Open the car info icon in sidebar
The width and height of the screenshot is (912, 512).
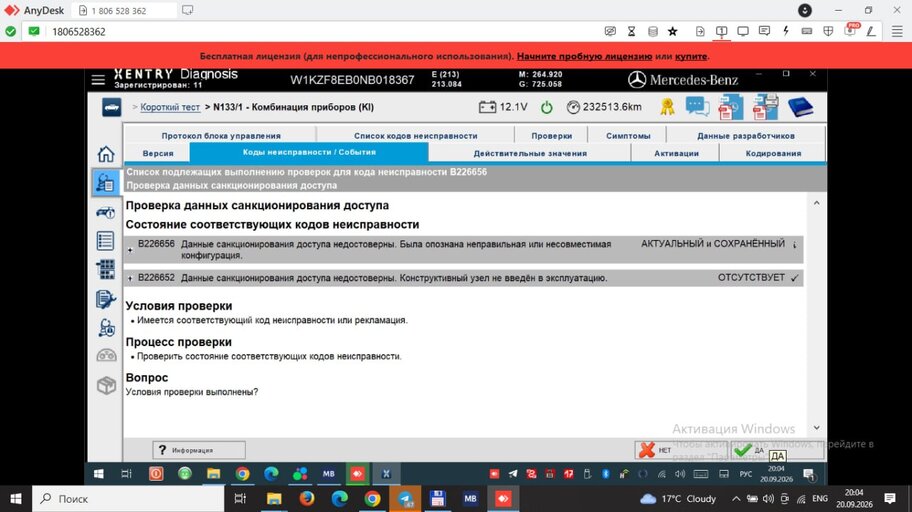[106, 212]
